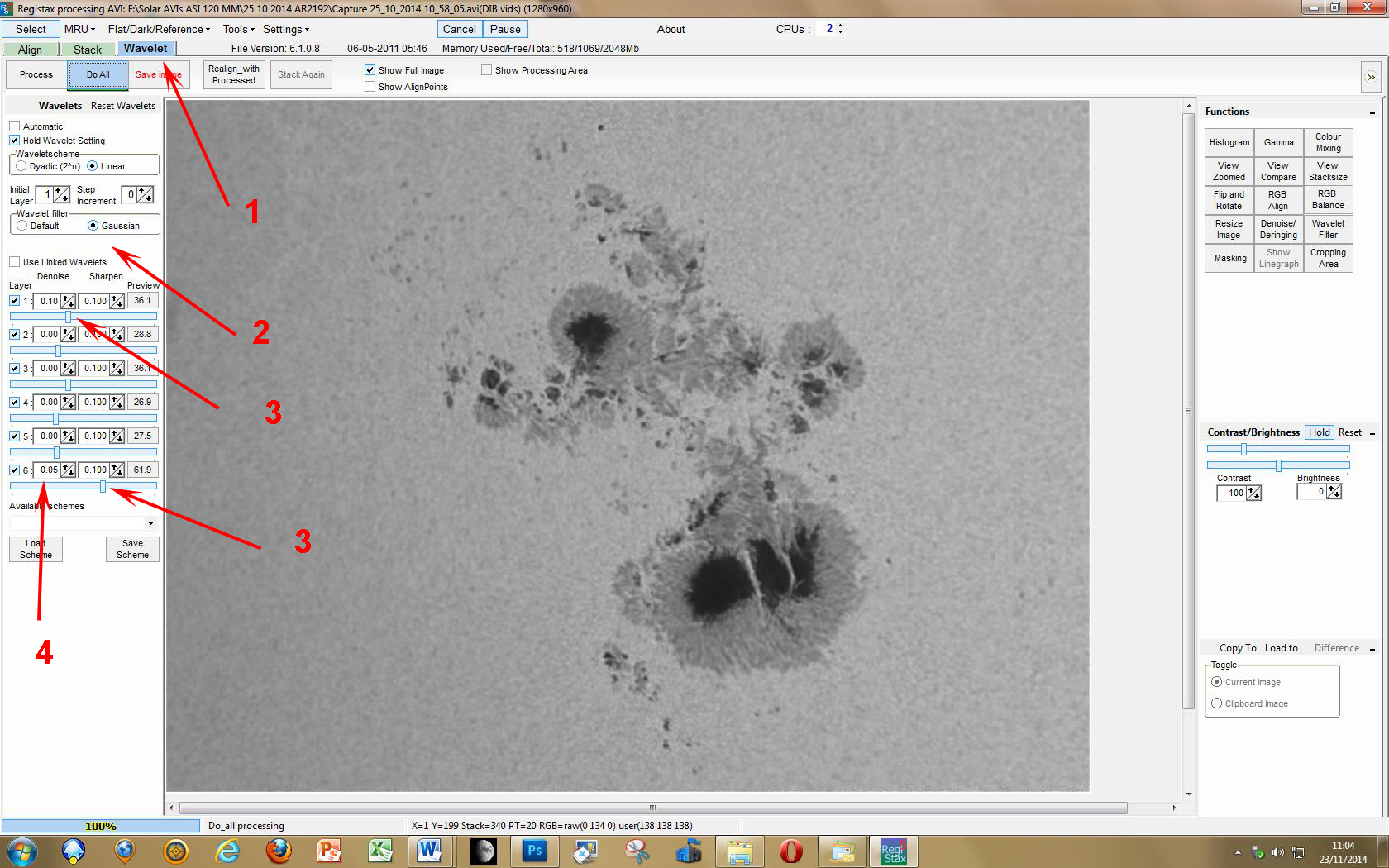Image resolution: width=1389 pixels, height=868 pixels.
Task: Click the Denoise/Deringing function
Action: pyautogui.click(x=1278, y=229)
